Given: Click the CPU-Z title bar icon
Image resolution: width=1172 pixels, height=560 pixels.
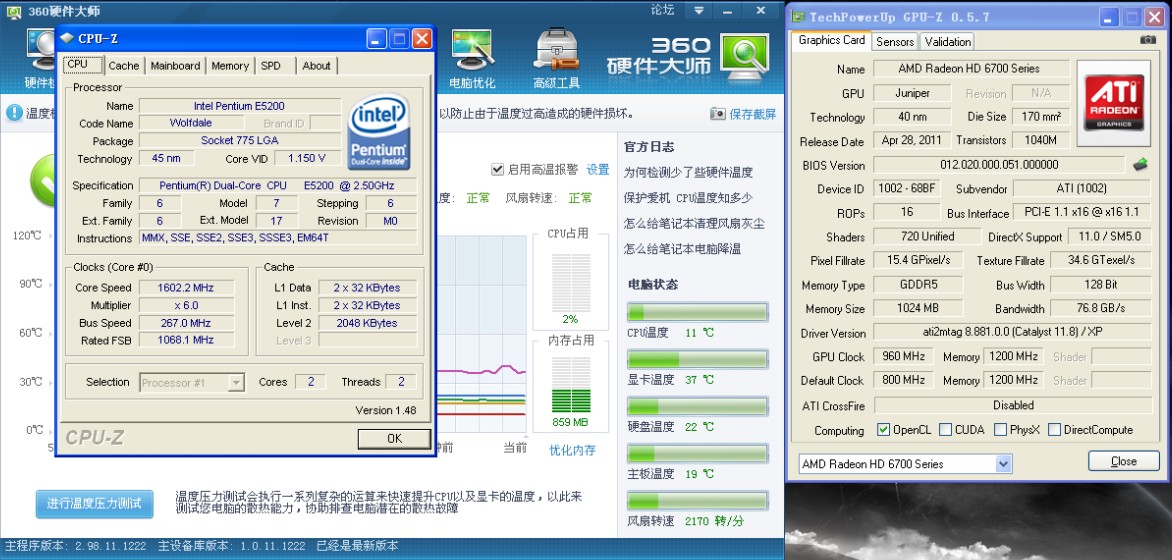Looking at the screenshot, I should point(67,38).
